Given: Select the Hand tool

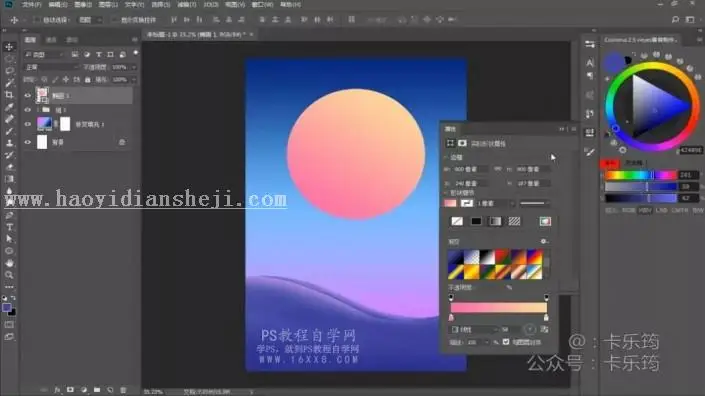Looking at the screenshot, I should pos(9,263).
